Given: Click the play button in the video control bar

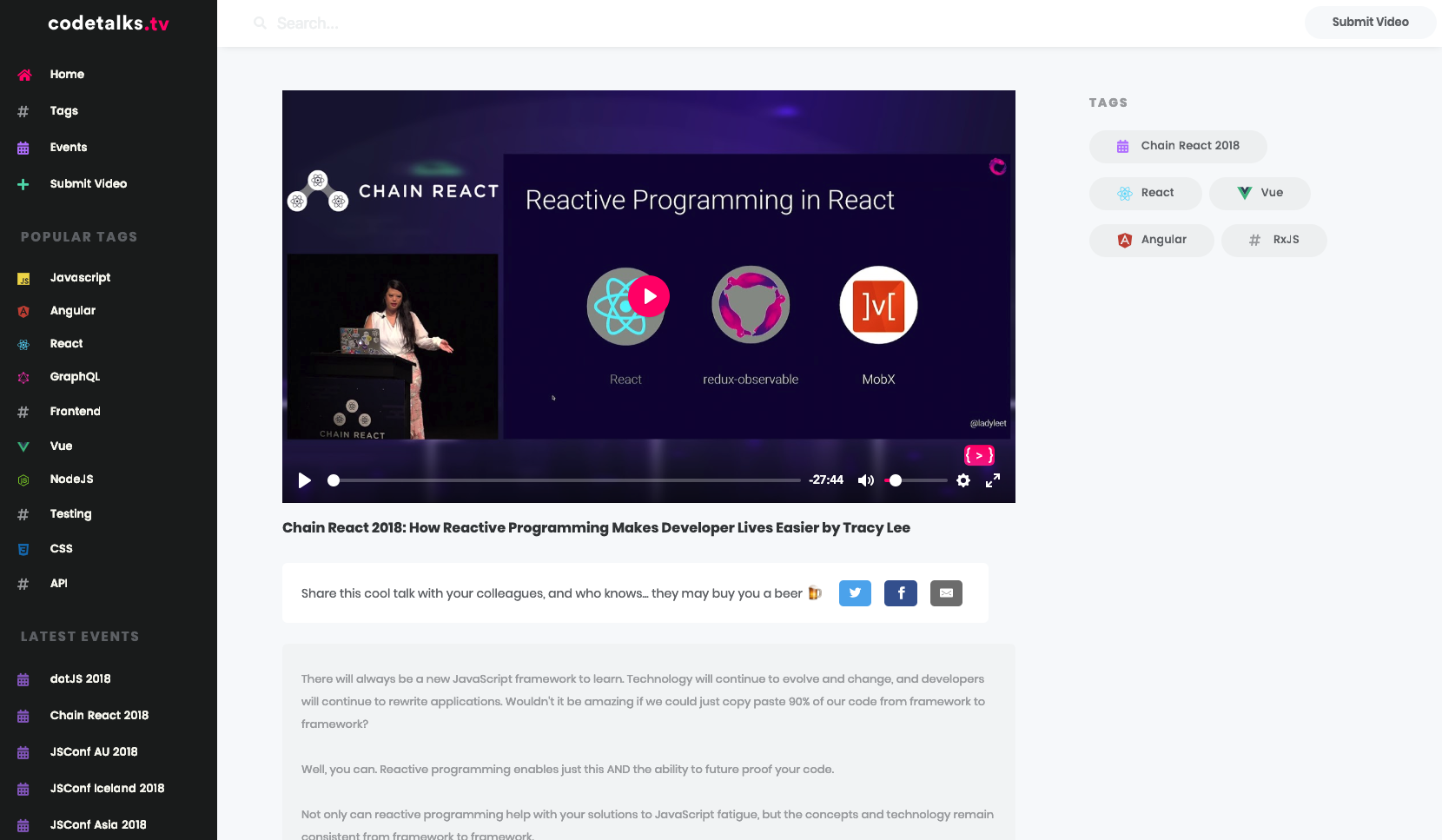Looking at the screenshot, I should 304,480.
